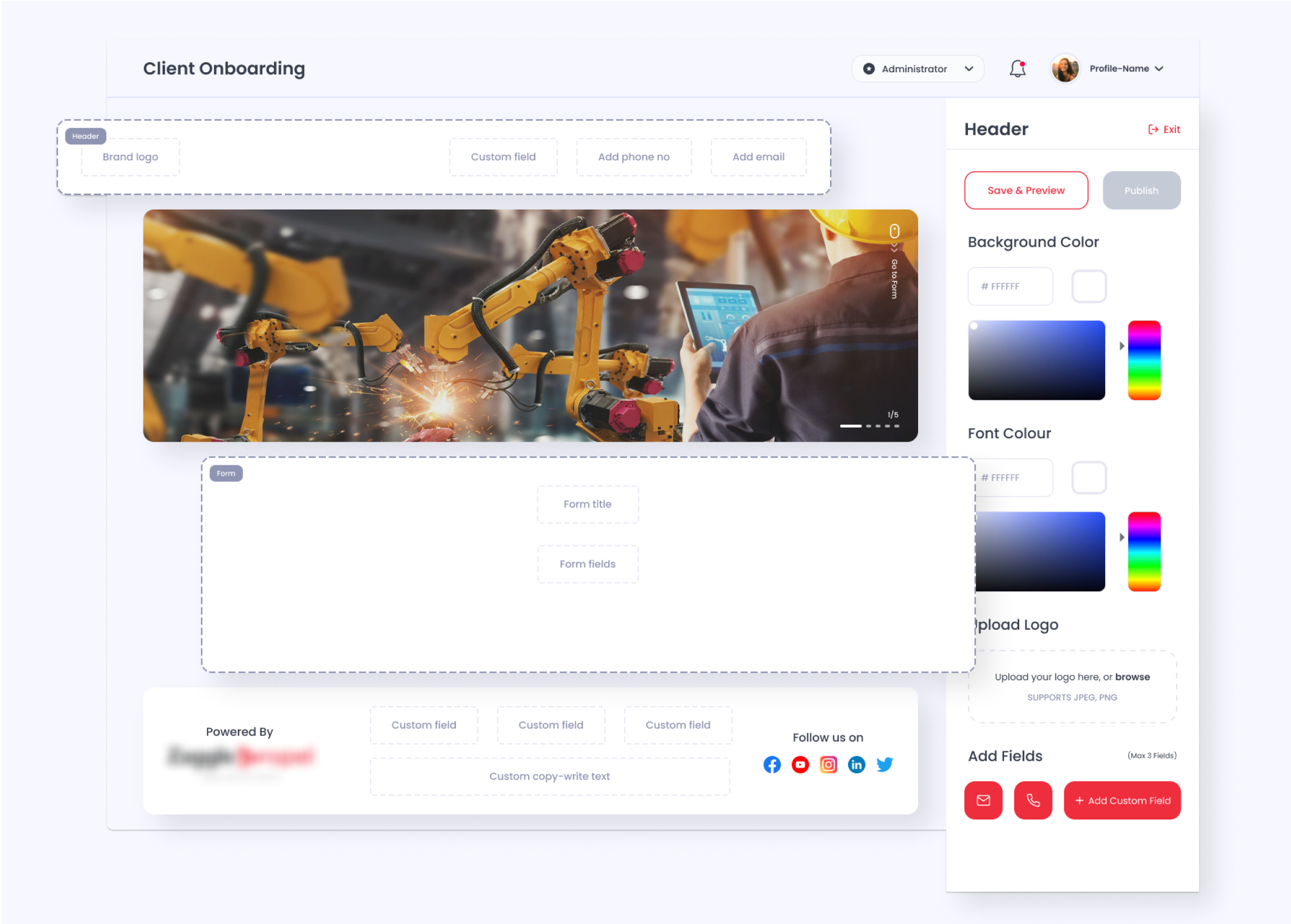
Task: Open the Instagram social icon
Action: pyautogui.click(x=828, y=764)
